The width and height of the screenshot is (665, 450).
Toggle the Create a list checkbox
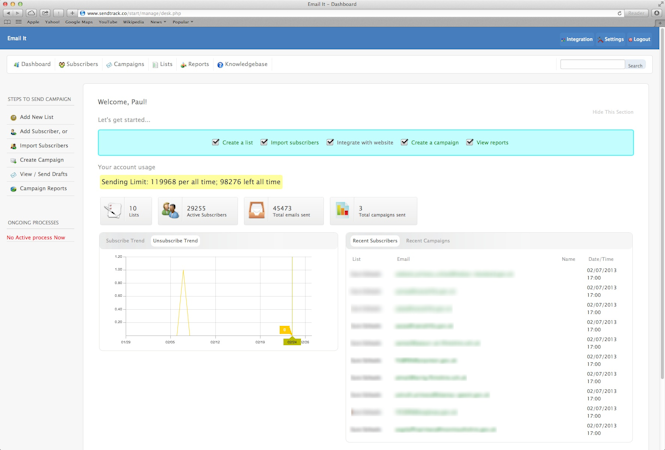215,142
